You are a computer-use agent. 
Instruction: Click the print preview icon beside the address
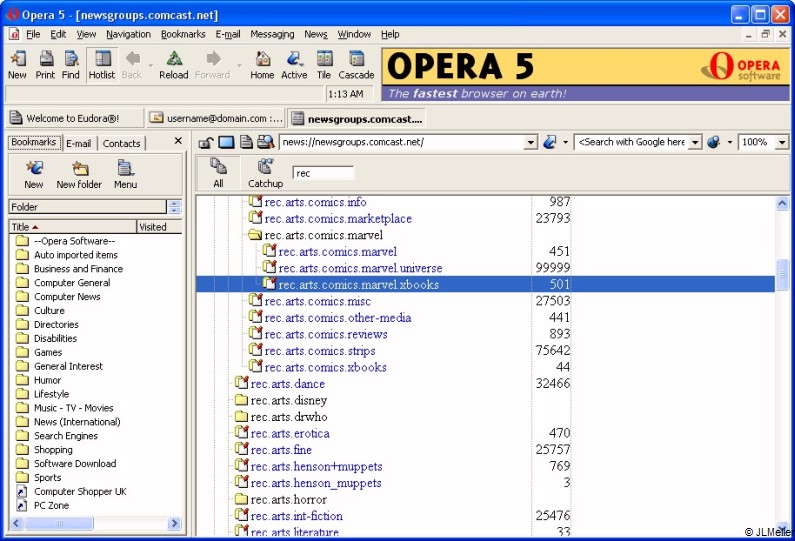(x=265, y=142)
